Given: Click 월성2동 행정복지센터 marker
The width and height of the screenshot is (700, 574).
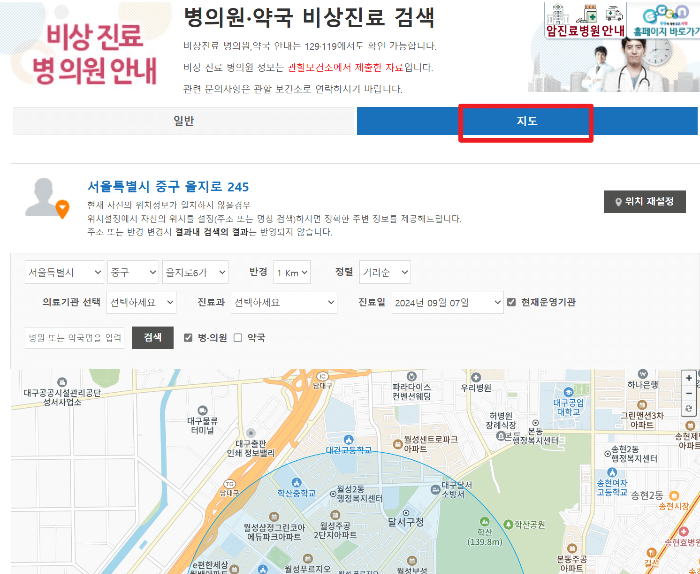Looking at the screenshot, I should pos(333,494).
